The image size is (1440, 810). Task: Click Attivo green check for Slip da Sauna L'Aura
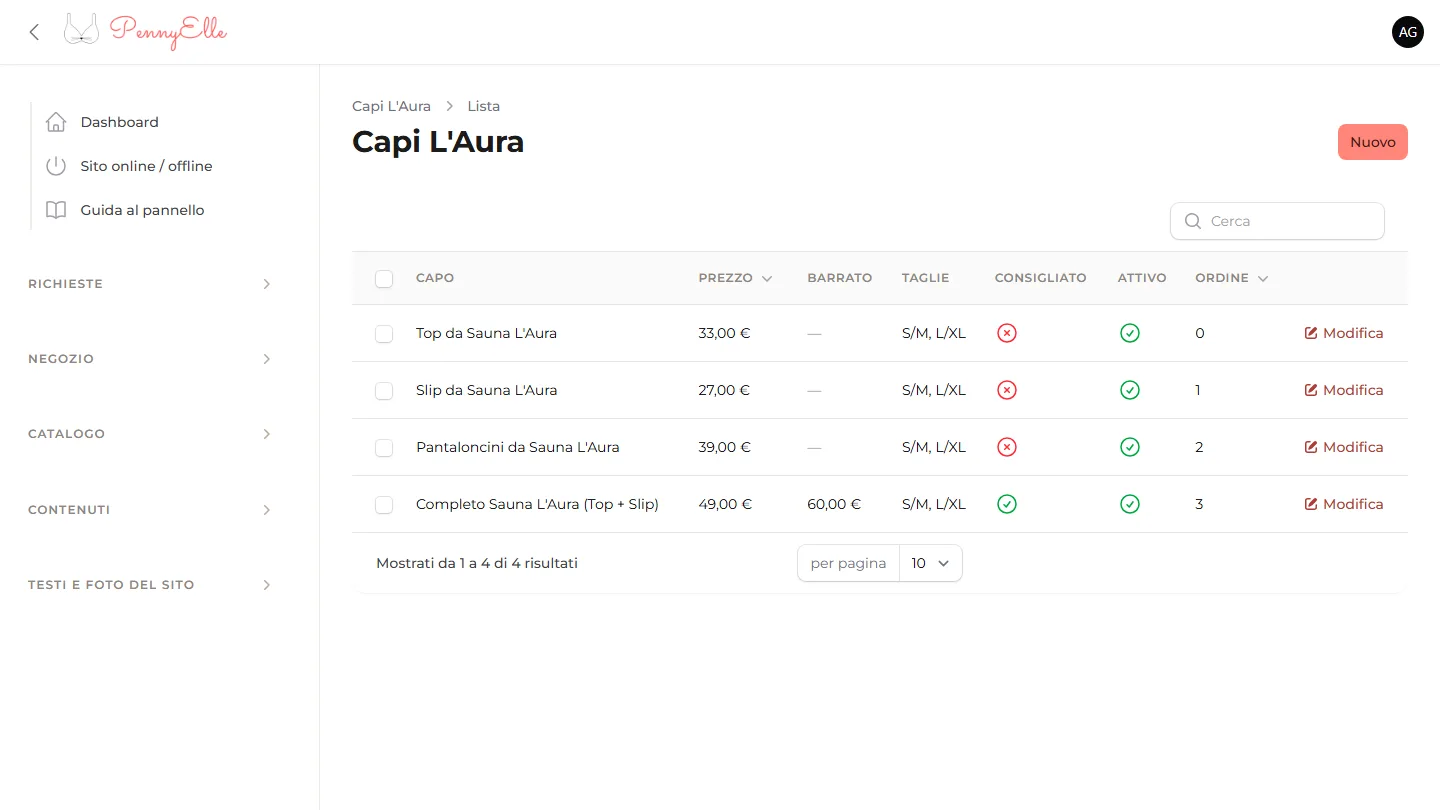(1130, 390)
